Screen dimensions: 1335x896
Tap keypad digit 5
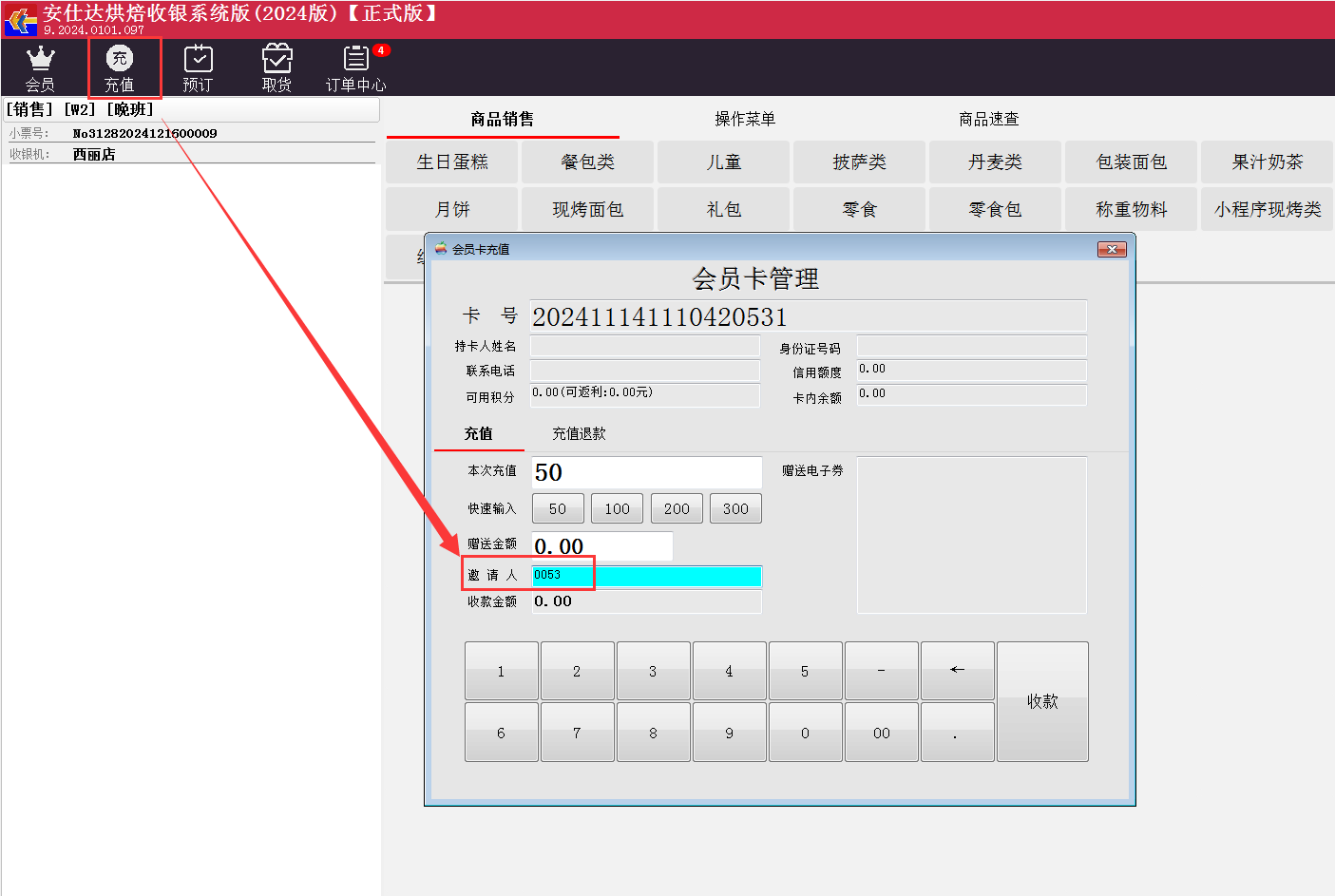(x=806, y=671)
